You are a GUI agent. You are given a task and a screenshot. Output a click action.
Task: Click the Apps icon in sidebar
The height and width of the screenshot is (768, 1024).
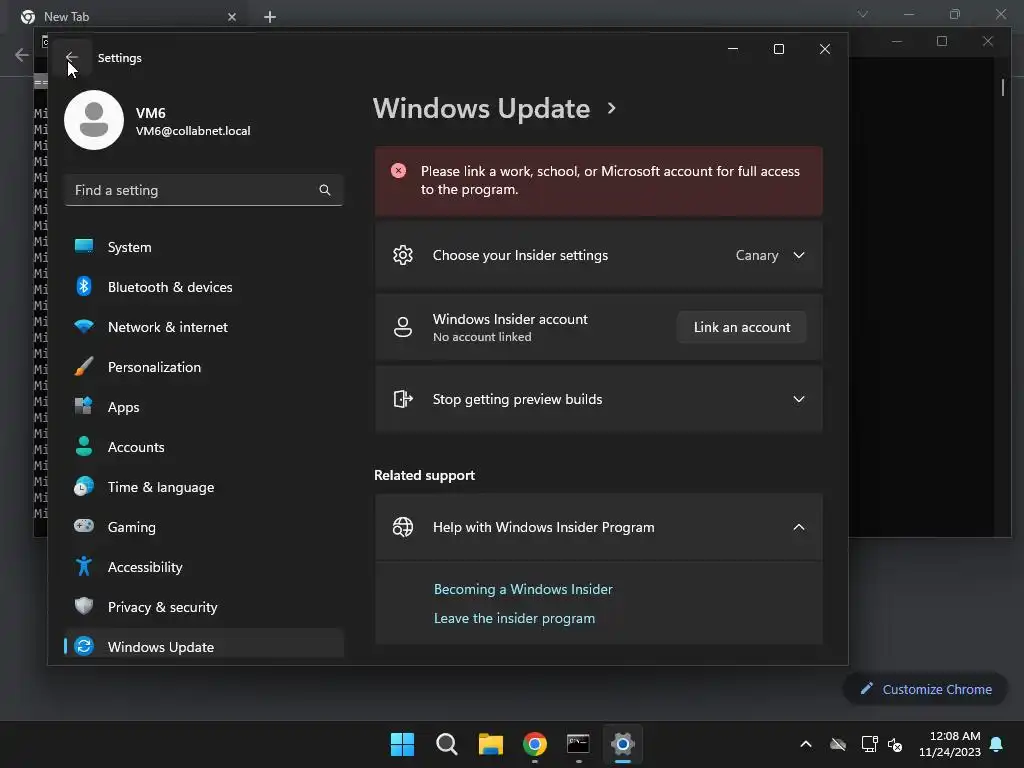[84, 406]
